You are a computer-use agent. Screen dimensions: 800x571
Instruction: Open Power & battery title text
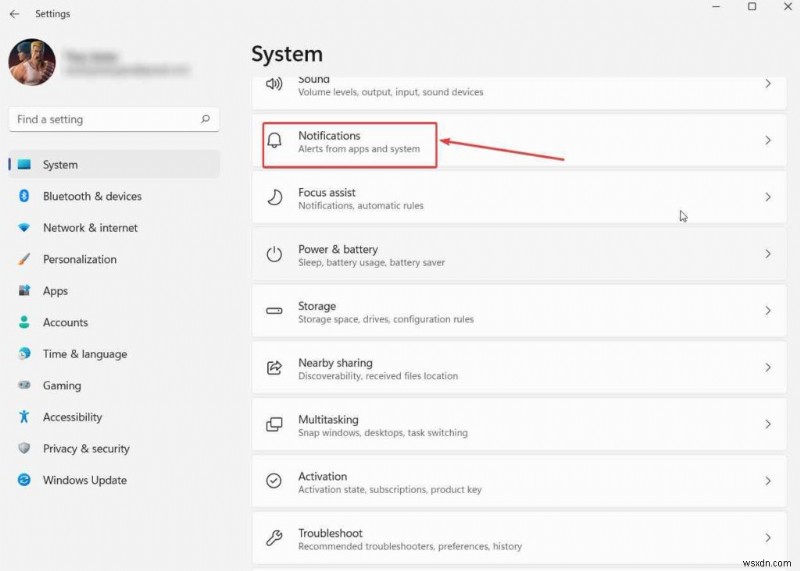338,249
